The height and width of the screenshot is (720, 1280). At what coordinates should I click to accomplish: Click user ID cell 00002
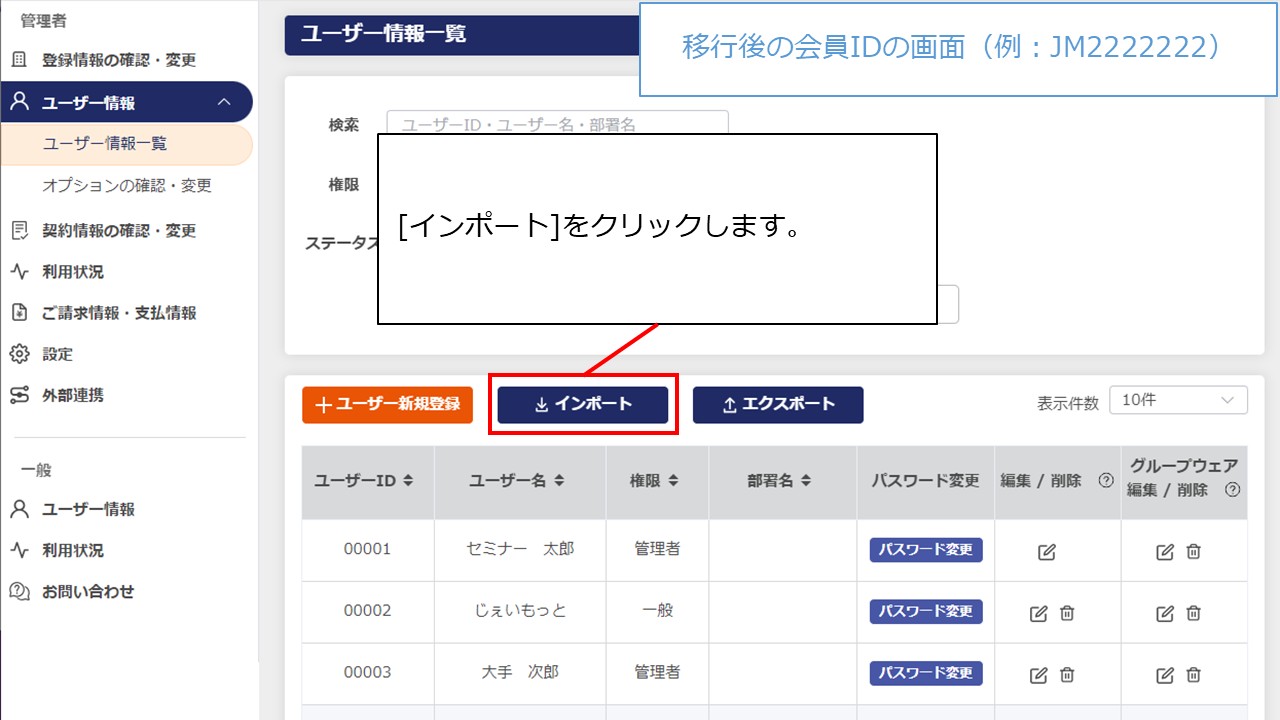[367, 610]
